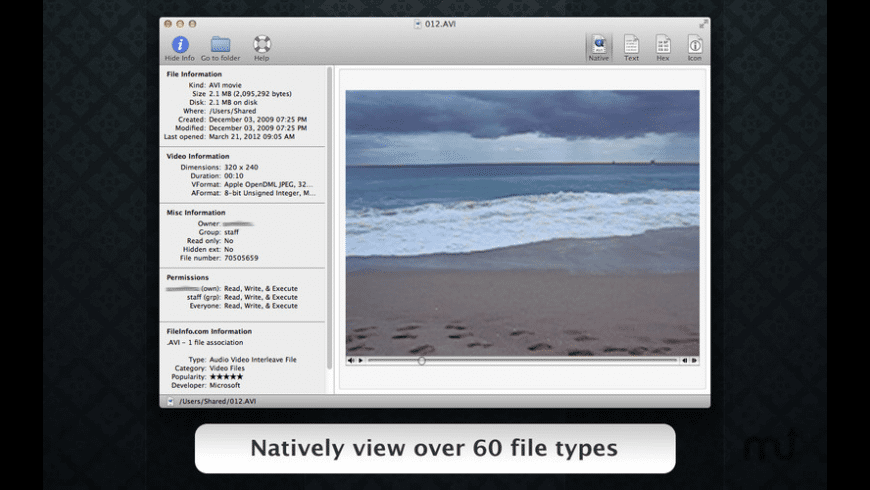Click the '8-bit Unsigned Integer' AFormat value
The width and height of the screenshot is (870, 490).
(x=270, y=193)
